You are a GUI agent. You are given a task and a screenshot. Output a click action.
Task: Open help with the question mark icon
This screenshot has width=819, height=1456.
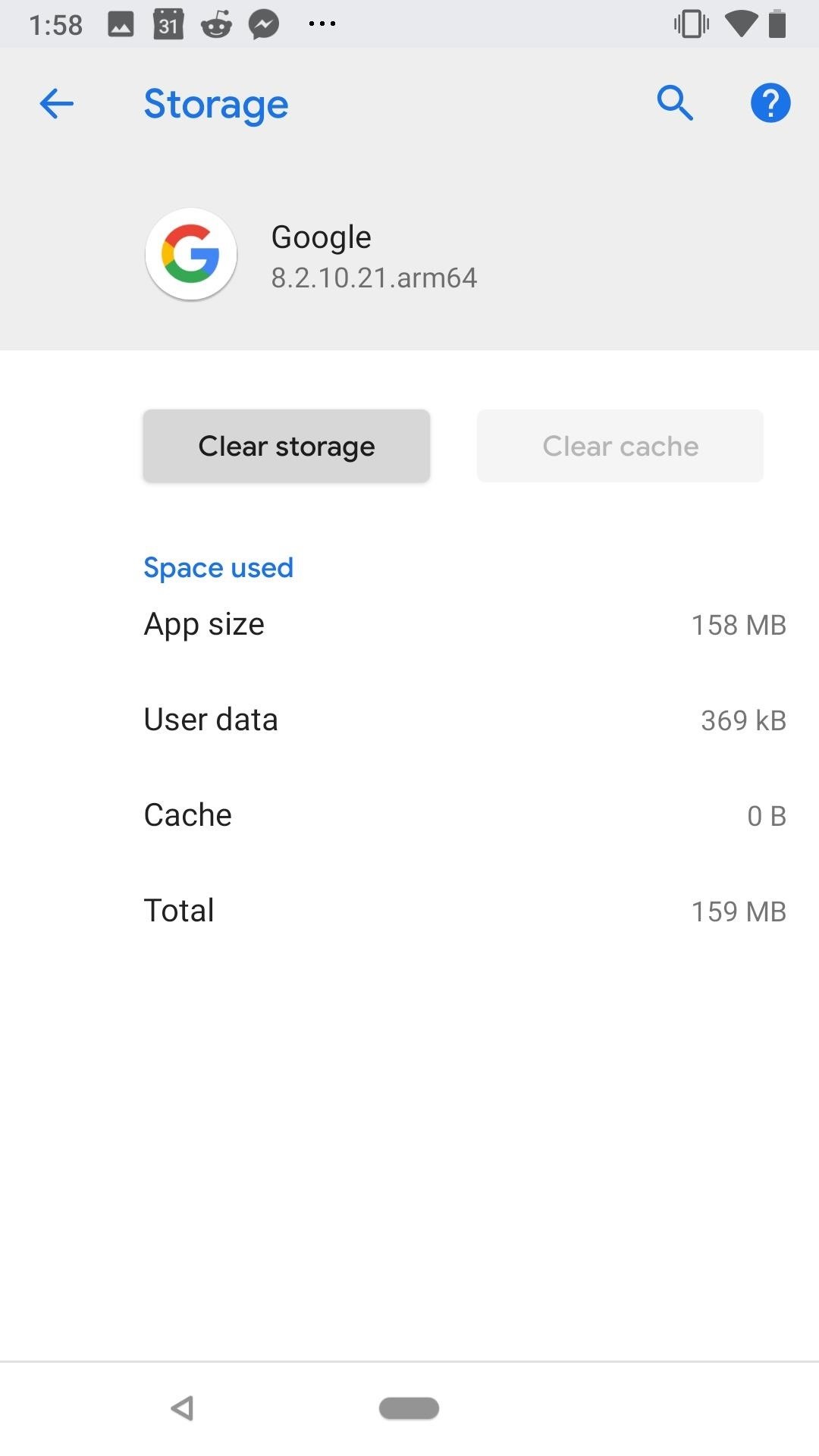point(770,103)
